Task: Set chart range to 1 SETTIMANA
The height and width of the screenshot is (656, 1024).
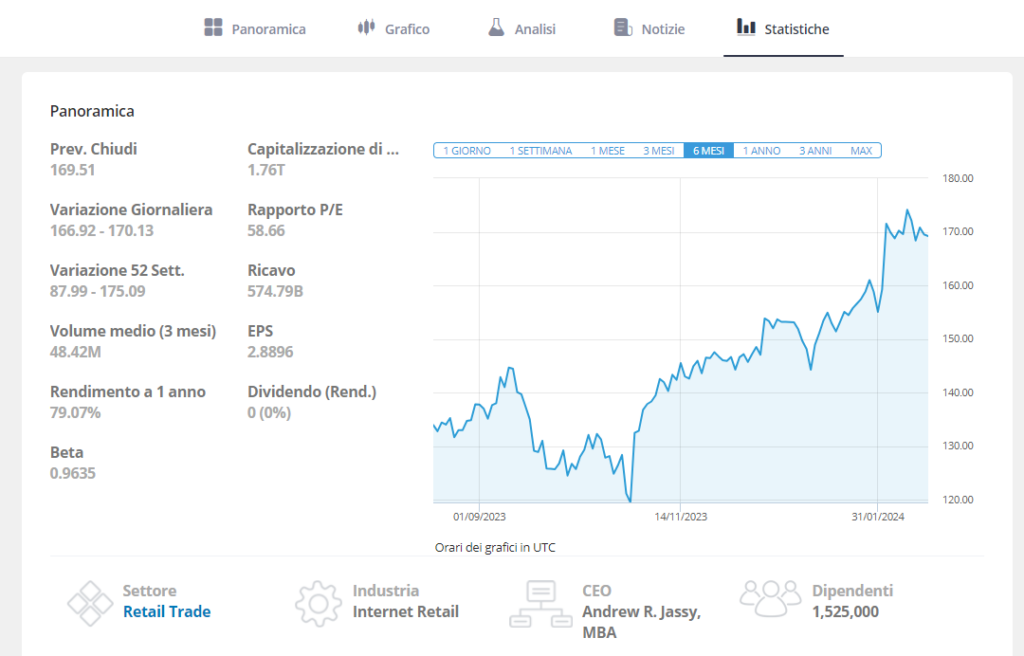Action: 541,151
